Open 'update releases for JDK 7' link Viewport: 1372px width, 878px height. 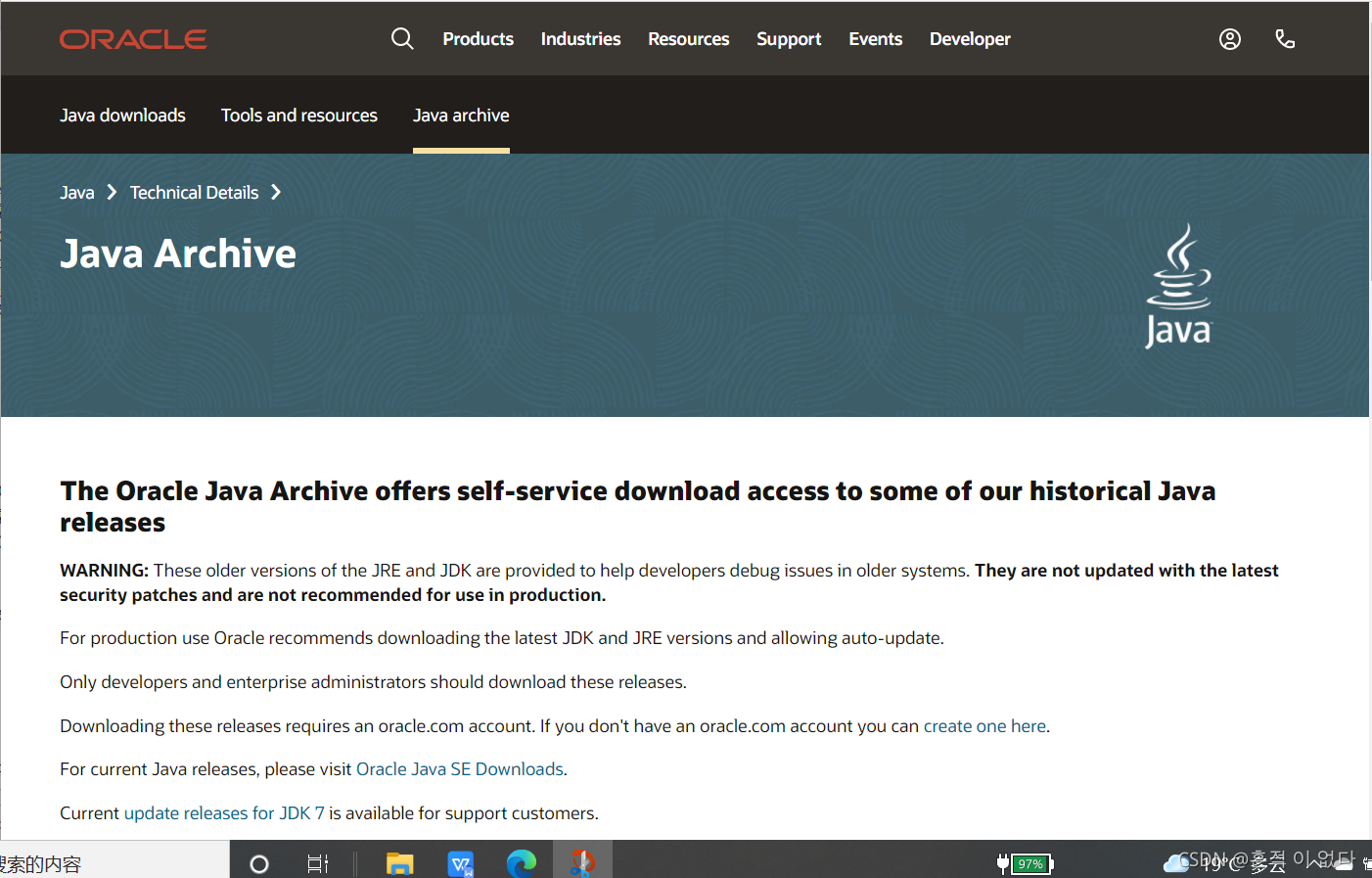pyautogui.click(x=224, y=813)
